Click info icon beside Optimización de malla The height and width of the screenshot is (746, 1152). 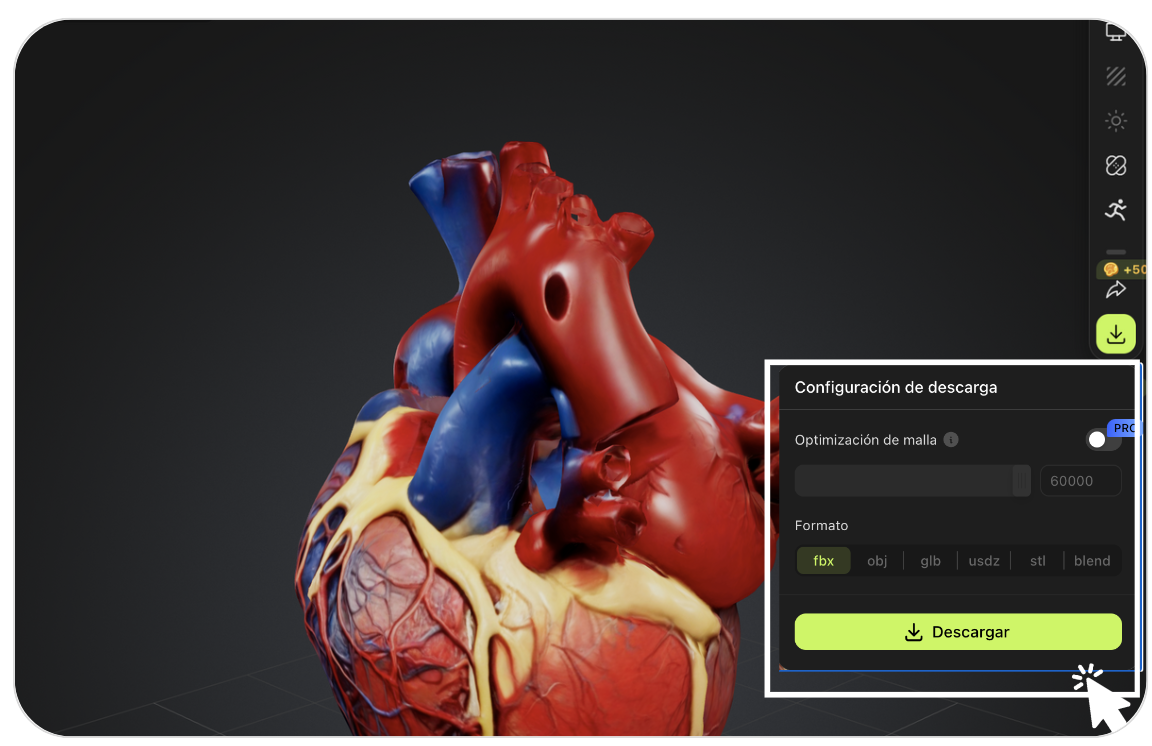(951, 440)
